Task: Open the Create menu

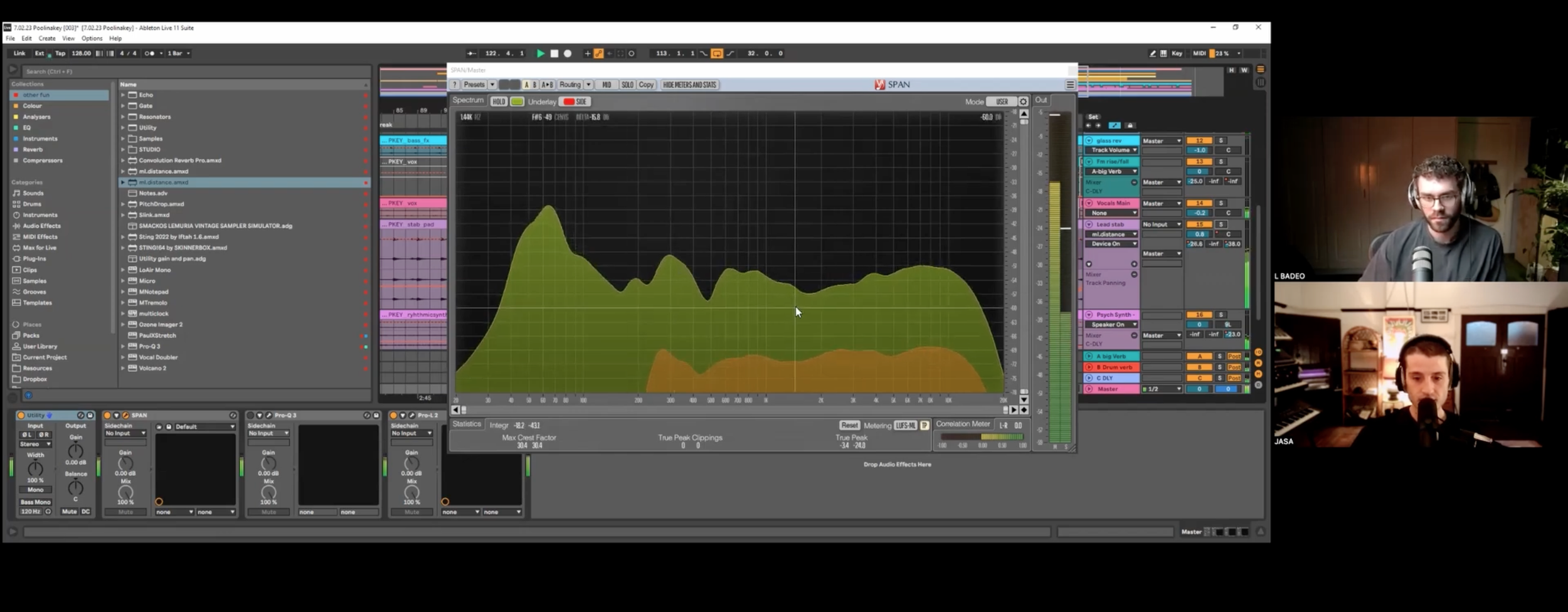Action: coord(47,38)
